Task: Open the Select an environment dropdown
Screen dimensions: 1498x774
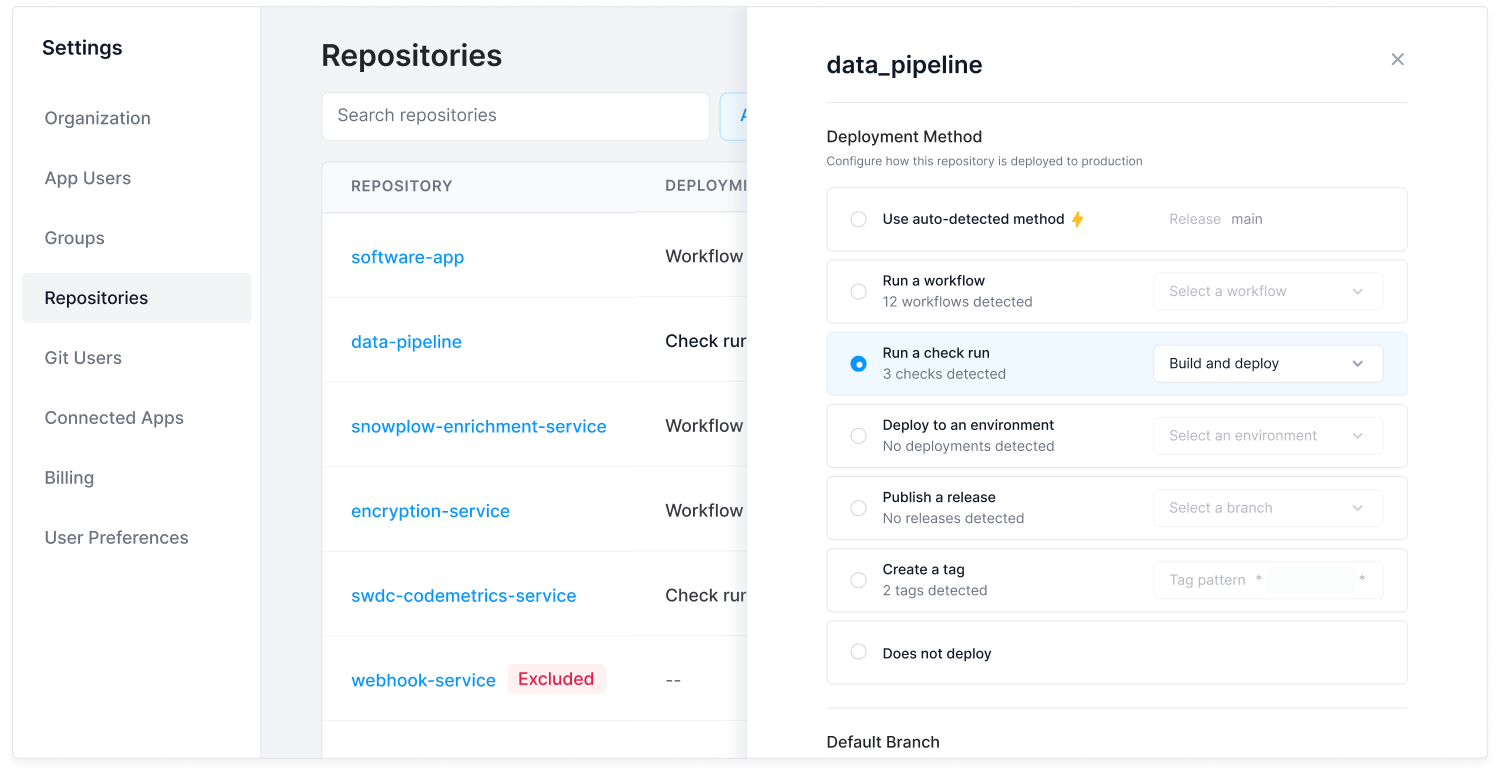Action: point(1268,435)
